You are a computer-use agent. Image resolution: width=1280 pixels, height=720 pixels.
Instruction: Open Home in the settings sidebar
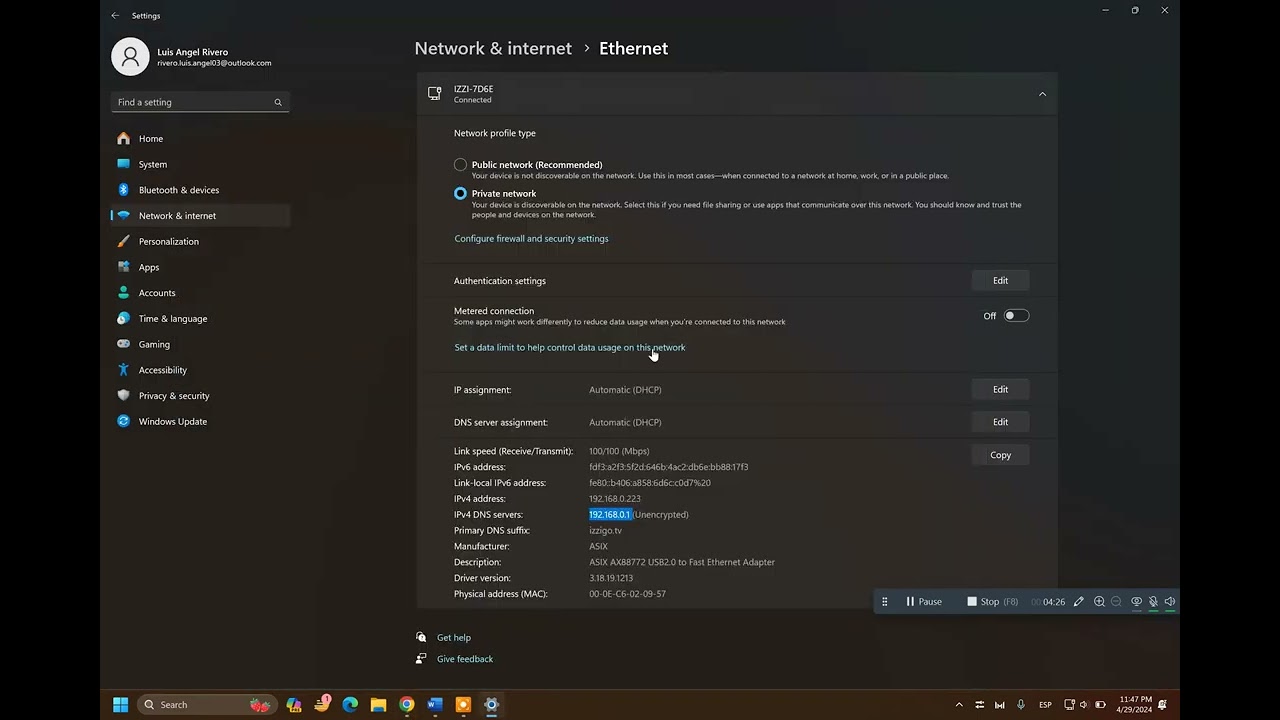200,138
